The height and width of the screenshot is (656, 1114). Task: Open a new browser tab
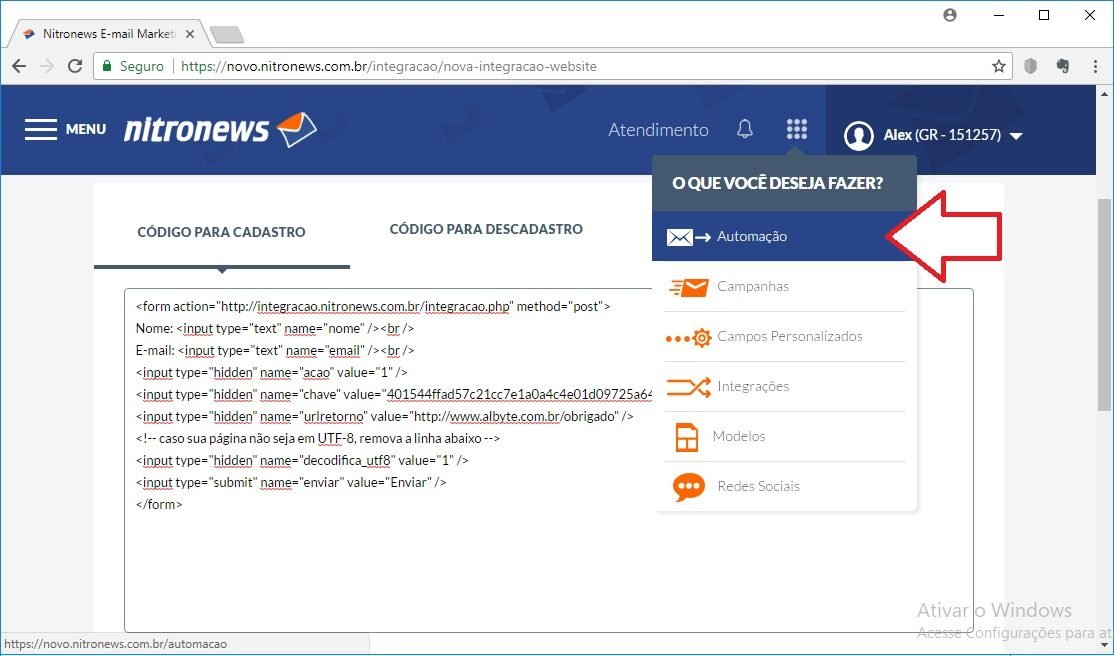pyautogui.click(x=227, y=34)
